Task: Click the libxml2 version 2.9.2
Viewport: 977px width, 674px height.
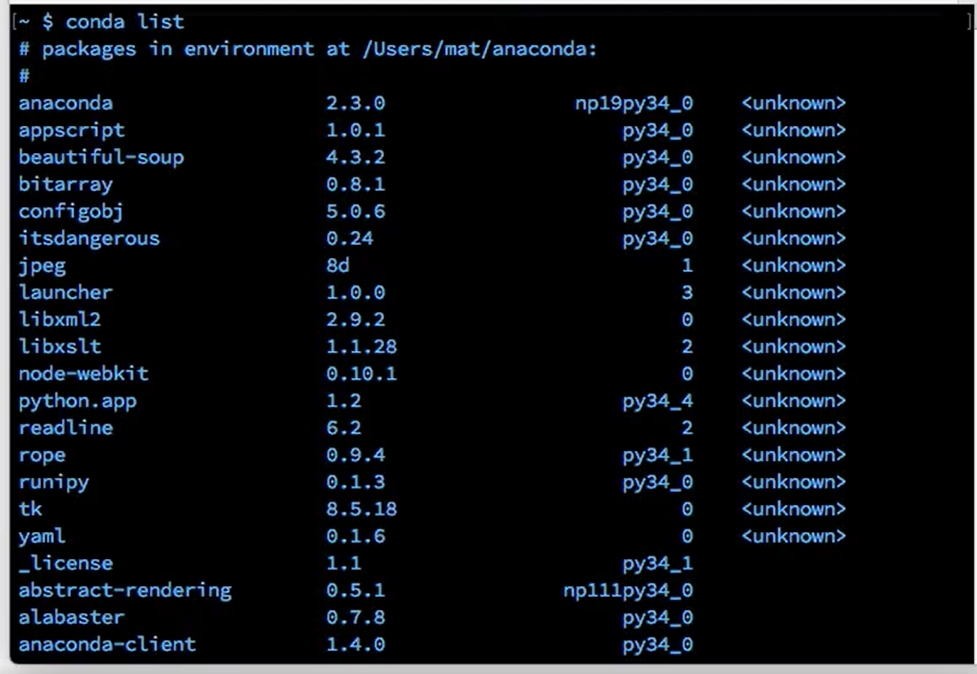Action: tap(355, 319)
